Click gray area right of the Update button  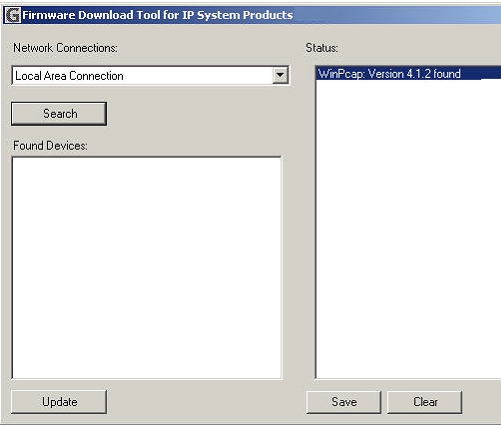tap(203, 402)
